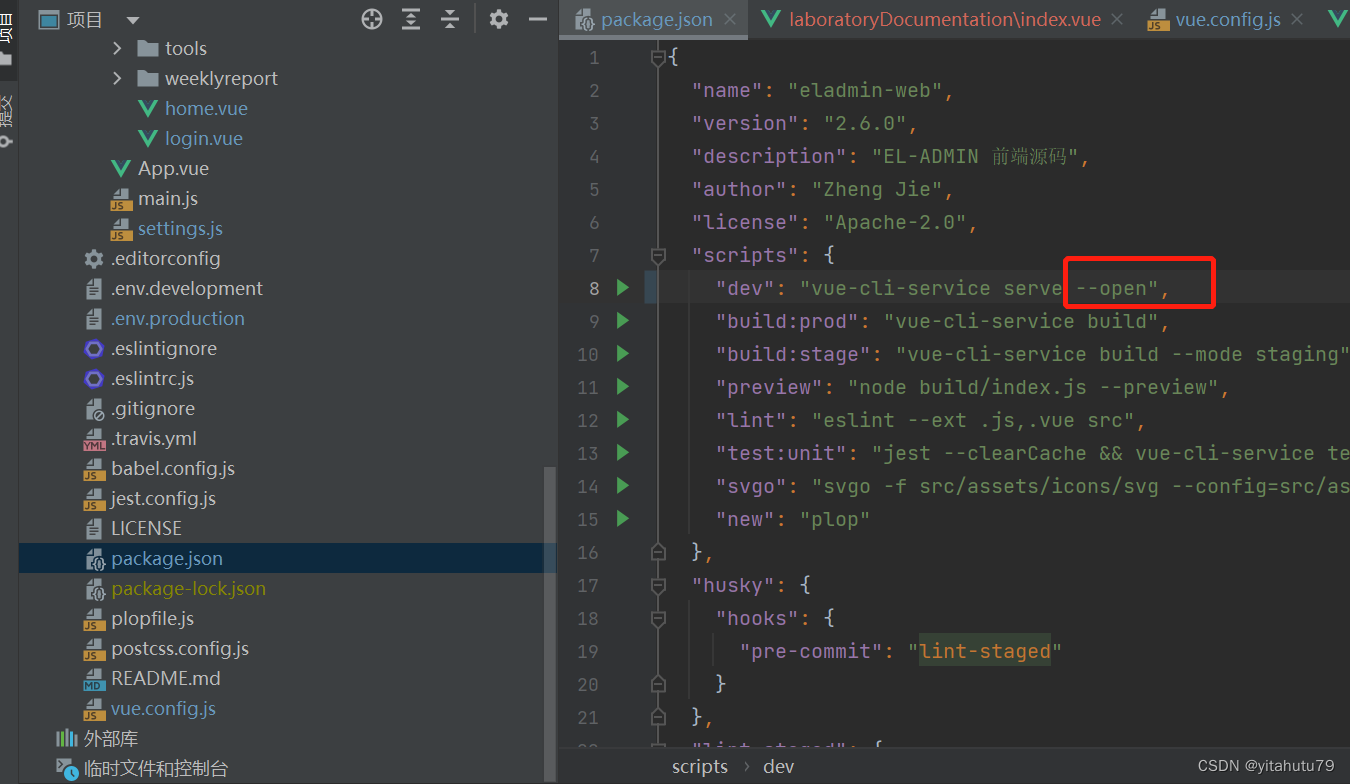The width and height of the screenshot is (1350, 784).
Task: Collapse the husky block fold marker
Action: pyautogui.click(x=658, y=585)
